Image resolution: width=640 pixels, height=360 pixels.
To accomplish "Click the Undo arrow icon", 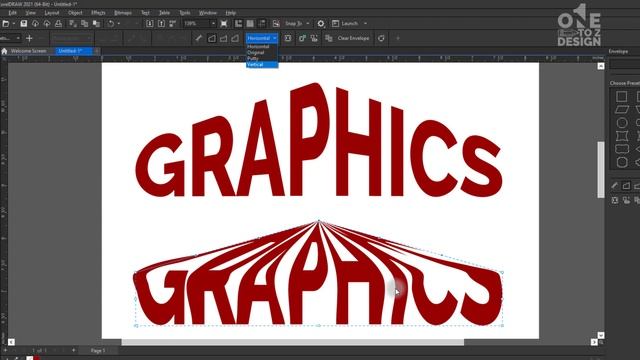I will (111, 24).
